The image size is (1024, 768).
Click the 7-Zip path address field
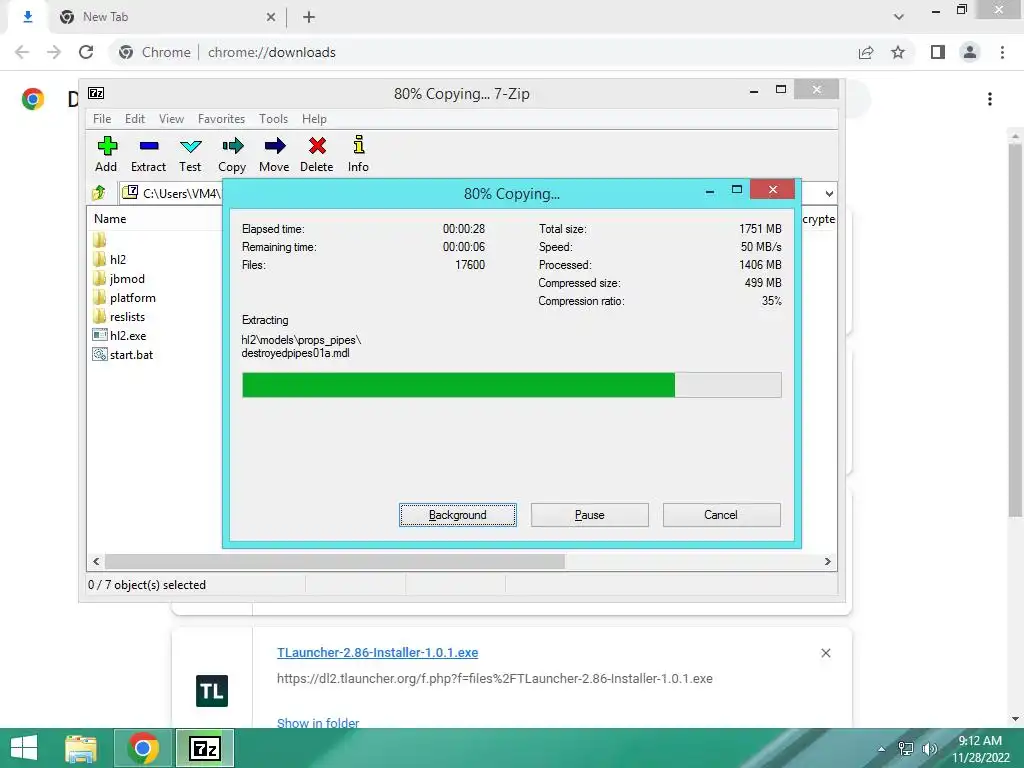171,193
